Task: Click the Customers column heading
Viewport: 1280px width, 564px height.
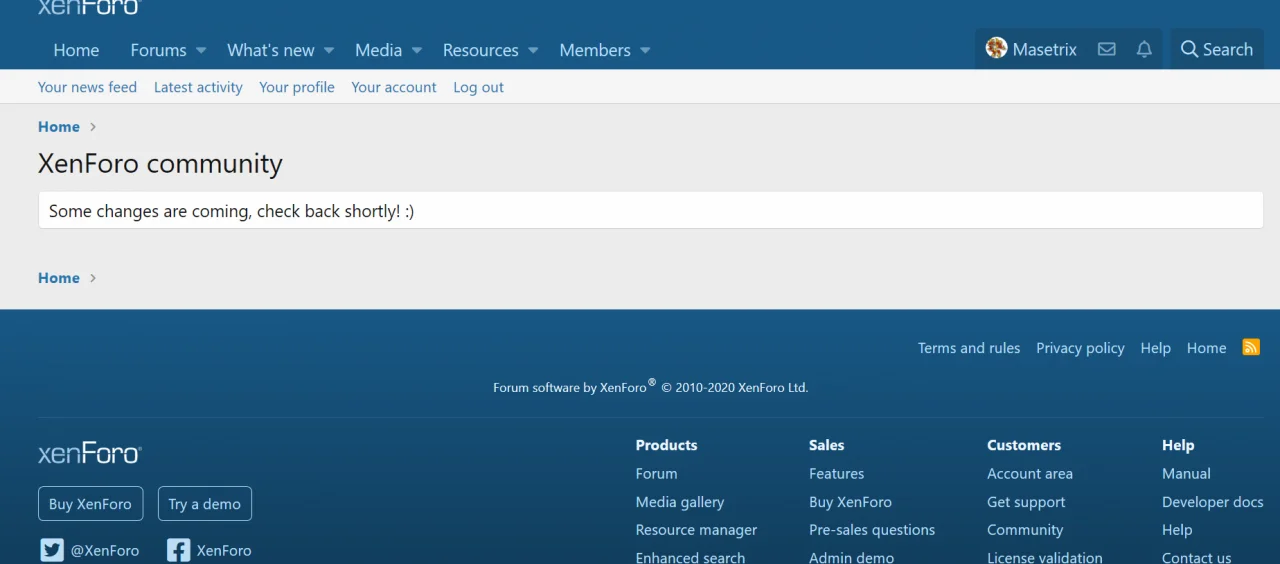Action: point(1024,445)
